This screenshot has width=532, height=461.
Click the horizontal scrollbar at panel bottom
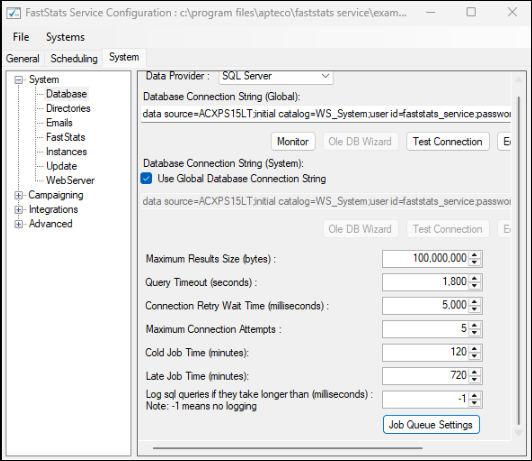click(288, 448)
